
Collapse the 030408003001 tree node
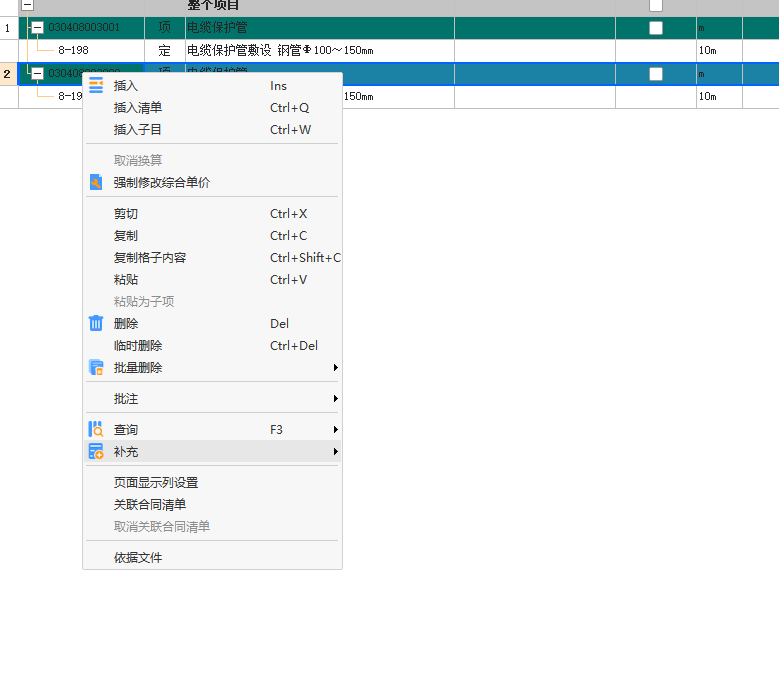37,27
